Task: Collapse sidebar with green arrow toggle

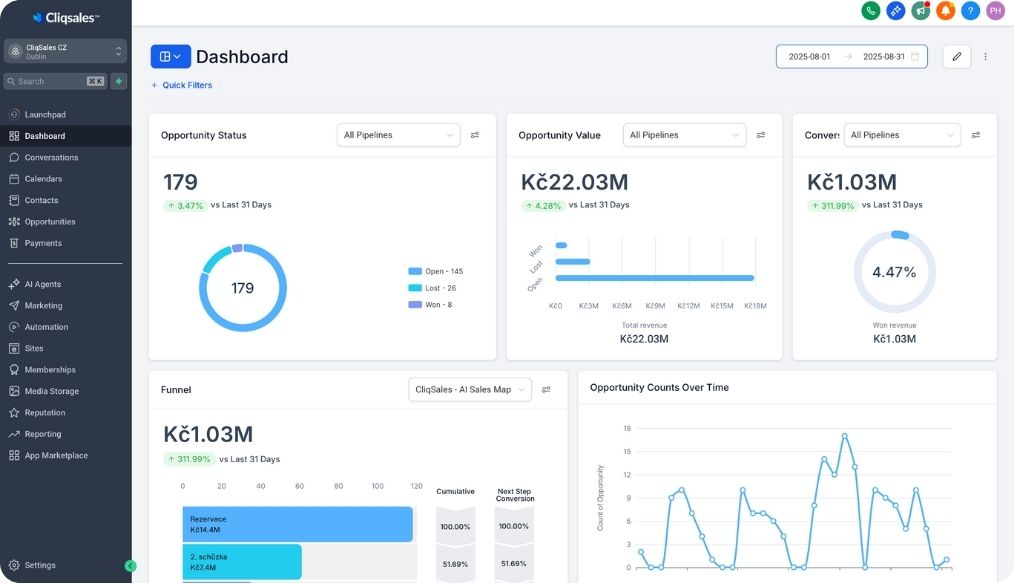Action: (130, 566)
